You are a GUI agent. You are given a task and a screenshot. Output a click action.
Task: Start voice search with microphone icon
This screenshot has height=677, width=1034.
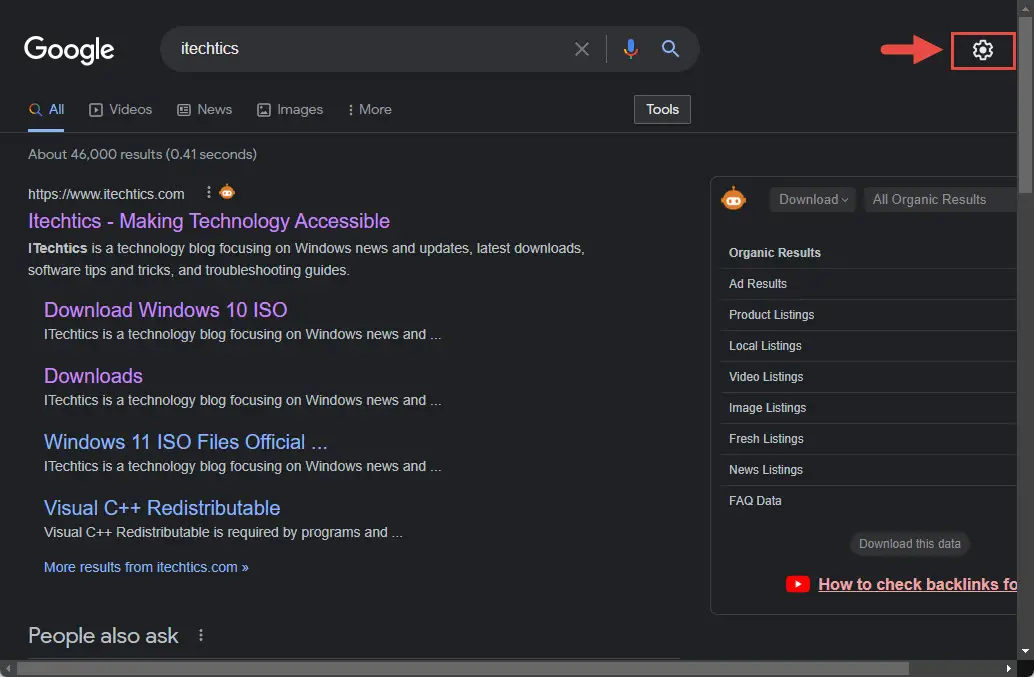click(630, 49)
